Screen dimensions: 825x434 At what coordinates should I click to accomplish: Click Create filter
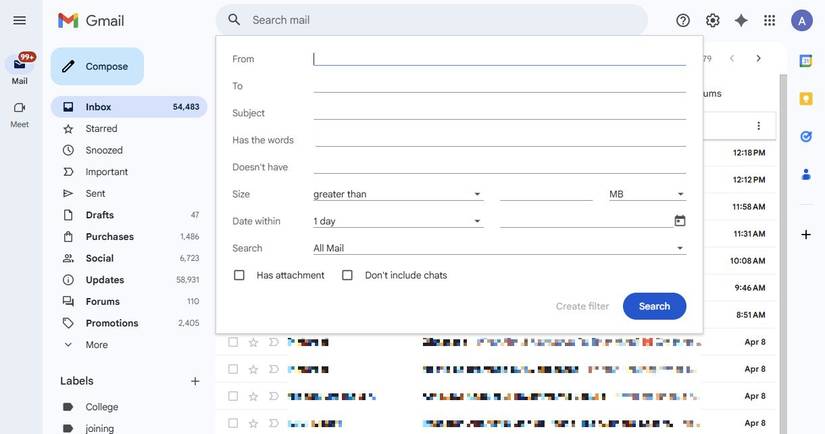click(582, 306)
